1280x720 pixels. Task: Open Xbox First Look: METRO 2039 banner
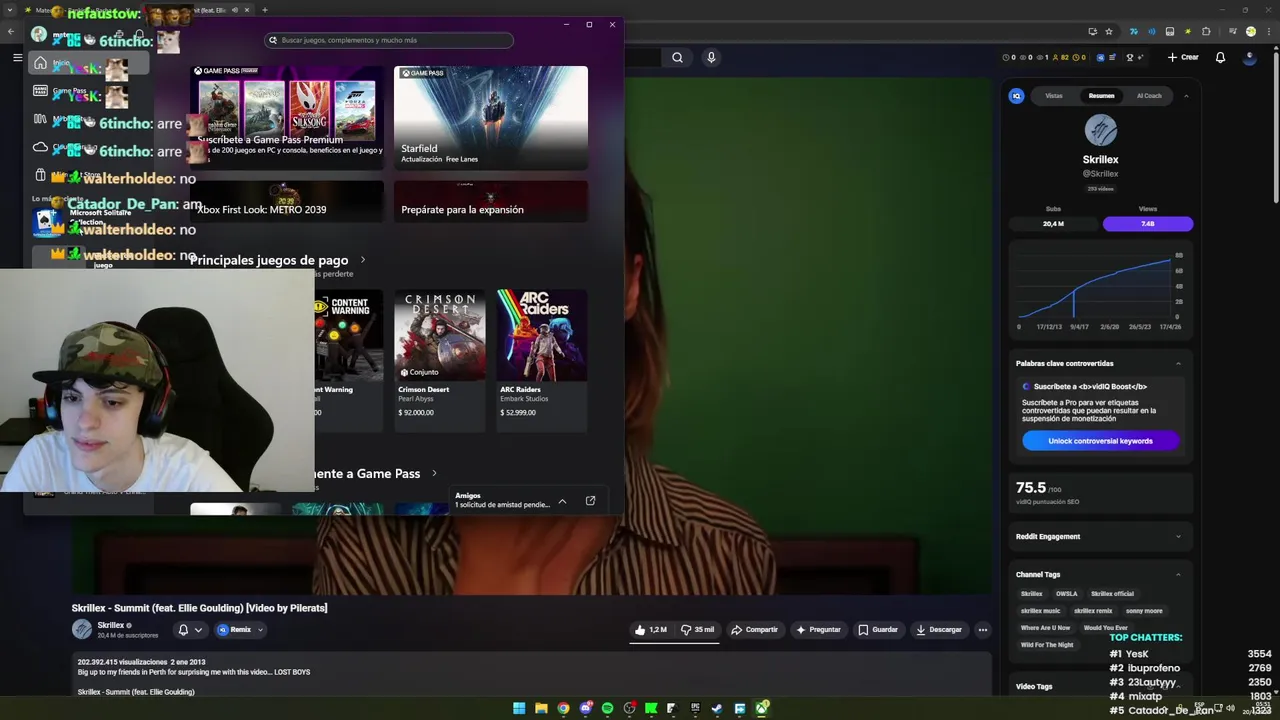(287, 201)
